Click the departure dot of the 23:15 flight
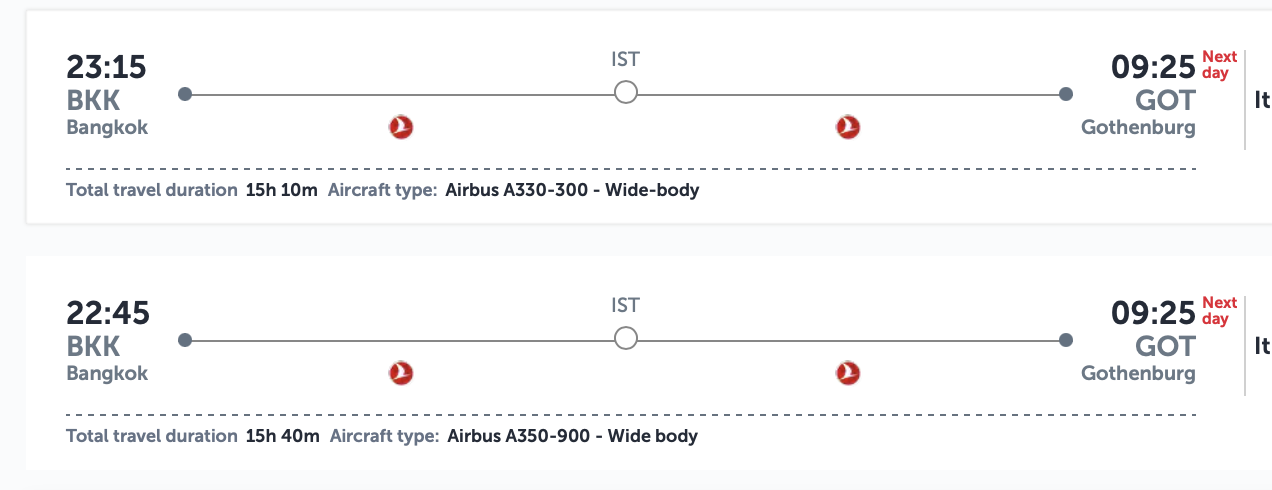Image resolution: width=1272 pixels, height=490 pixels. (184, 94)
